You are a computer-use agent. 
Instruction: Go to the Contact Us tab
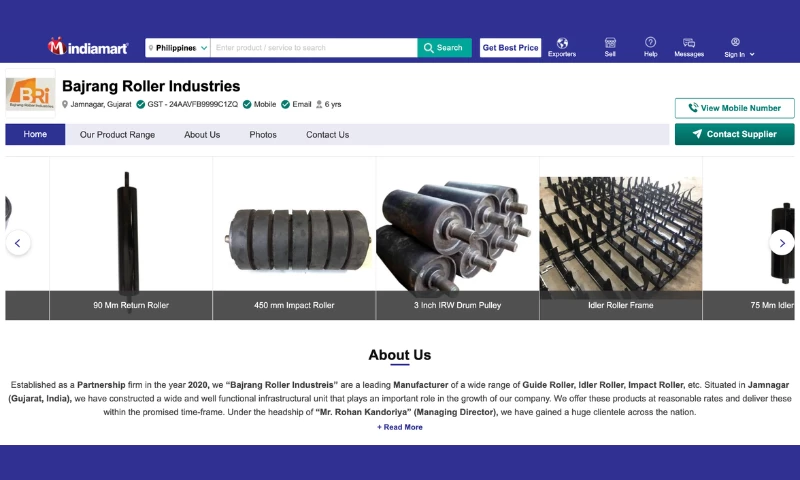(x=327, y=135)
